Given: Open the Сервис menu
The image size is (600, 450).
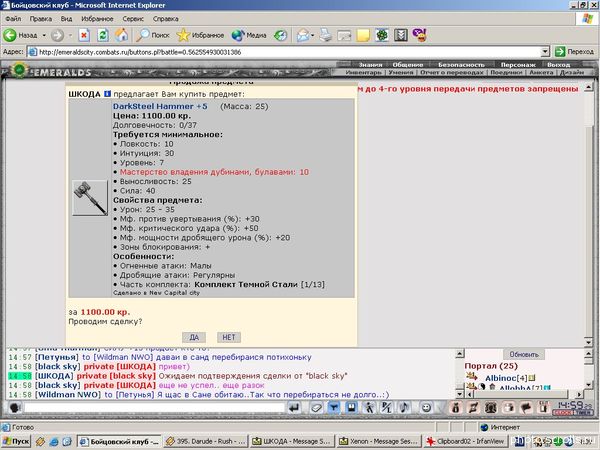Looking at the screenshot, I should (133, 19).
